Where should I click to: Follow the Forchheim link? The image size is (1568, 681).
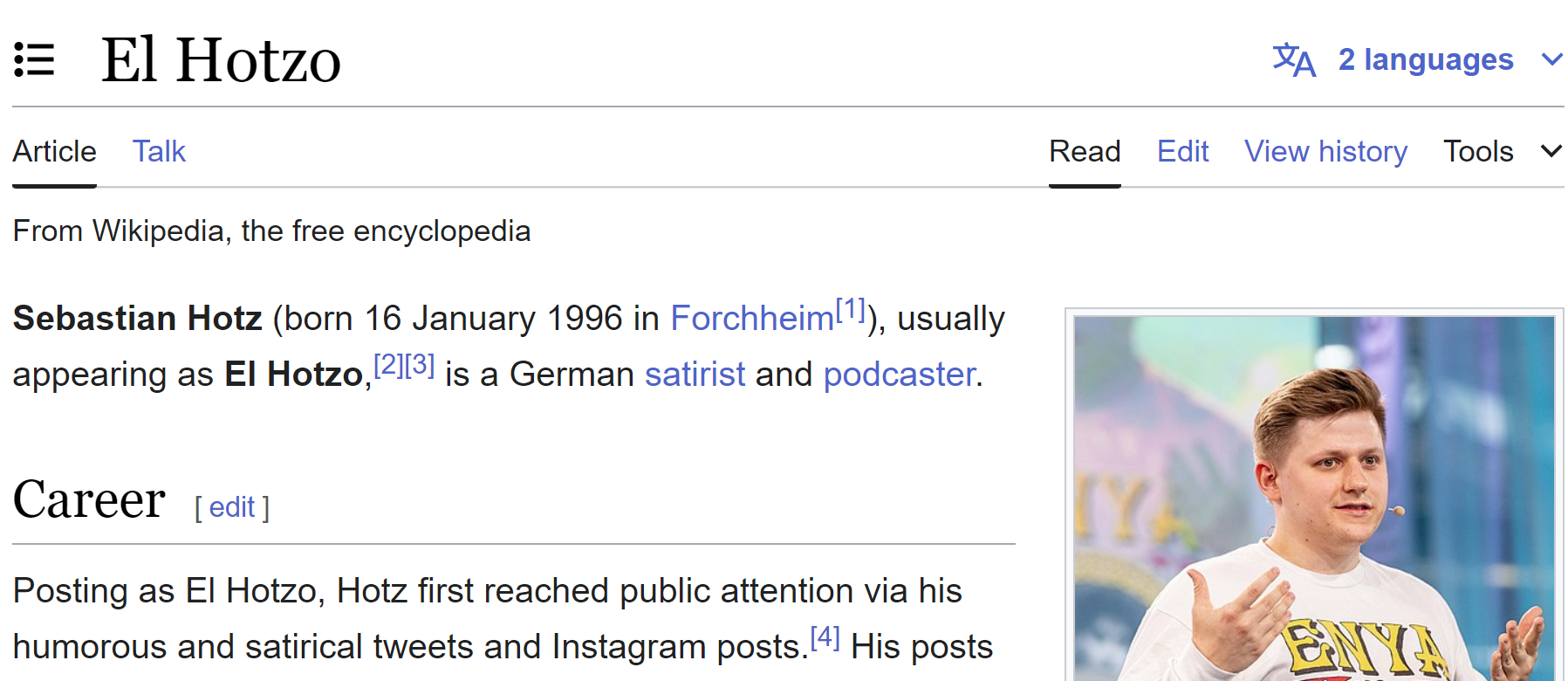(x=751, y=319)
